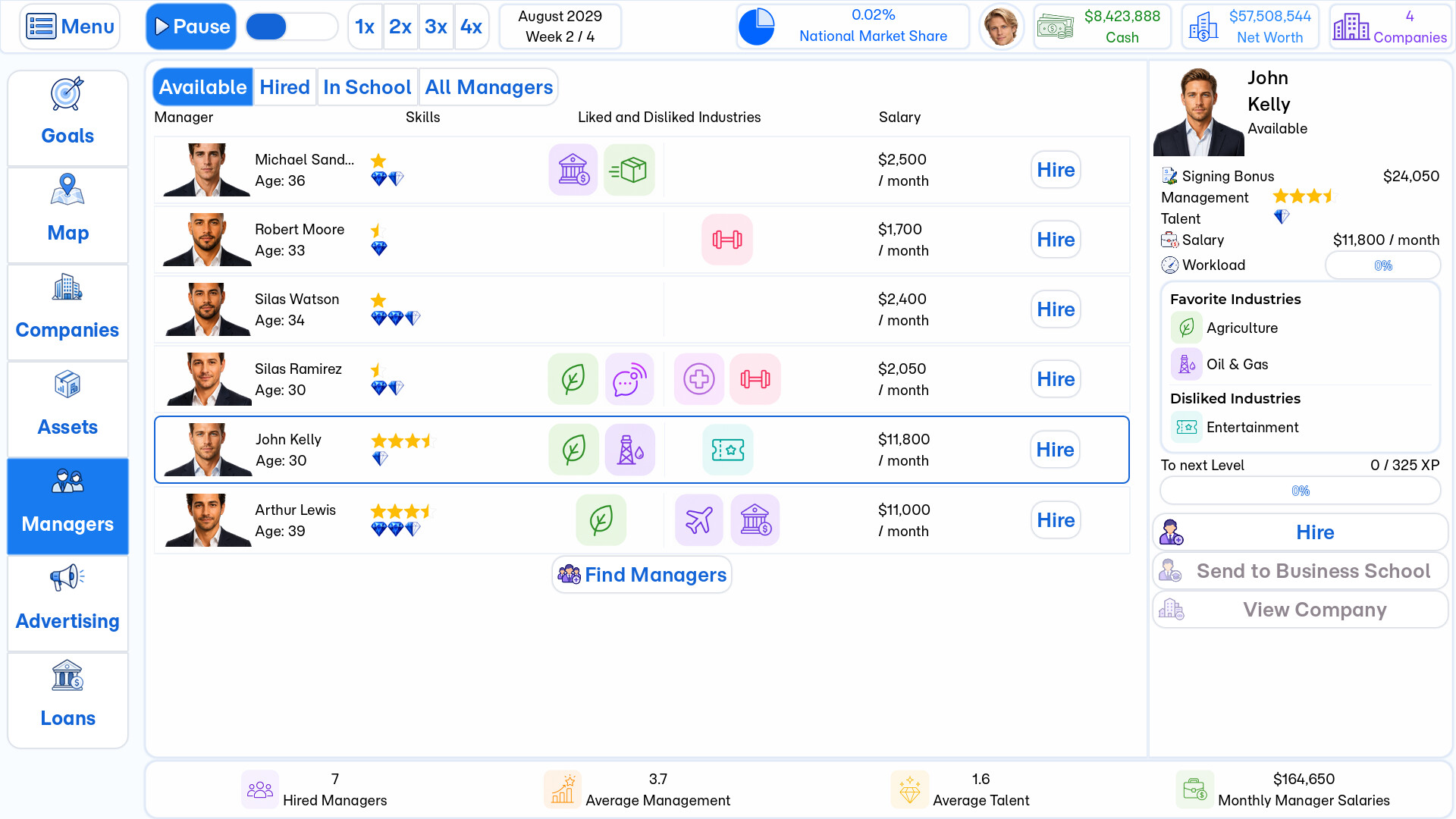Hire Arthur Lewis from the list
The image size is (1456, 819).
click(1056, 520)
